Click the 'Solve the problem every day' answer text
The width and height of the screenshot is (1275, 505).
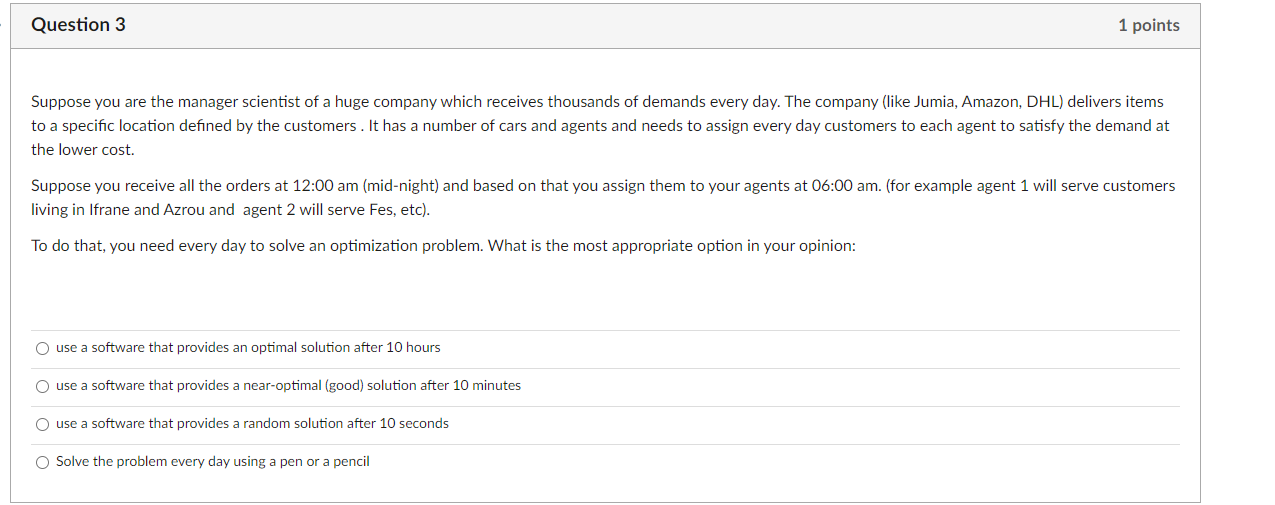212,461
